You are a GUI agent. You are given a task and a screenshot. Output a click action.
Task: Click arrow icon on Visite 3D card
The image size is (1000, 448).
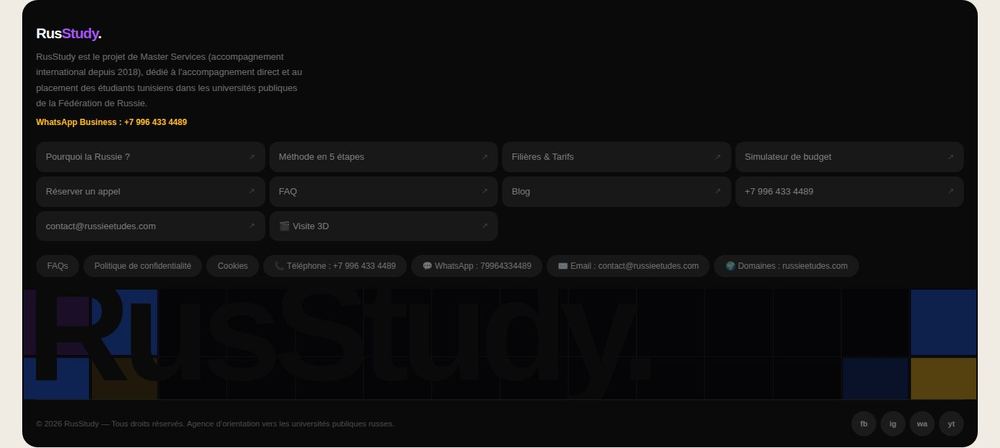pyautogui.click(x=485, y=226)
